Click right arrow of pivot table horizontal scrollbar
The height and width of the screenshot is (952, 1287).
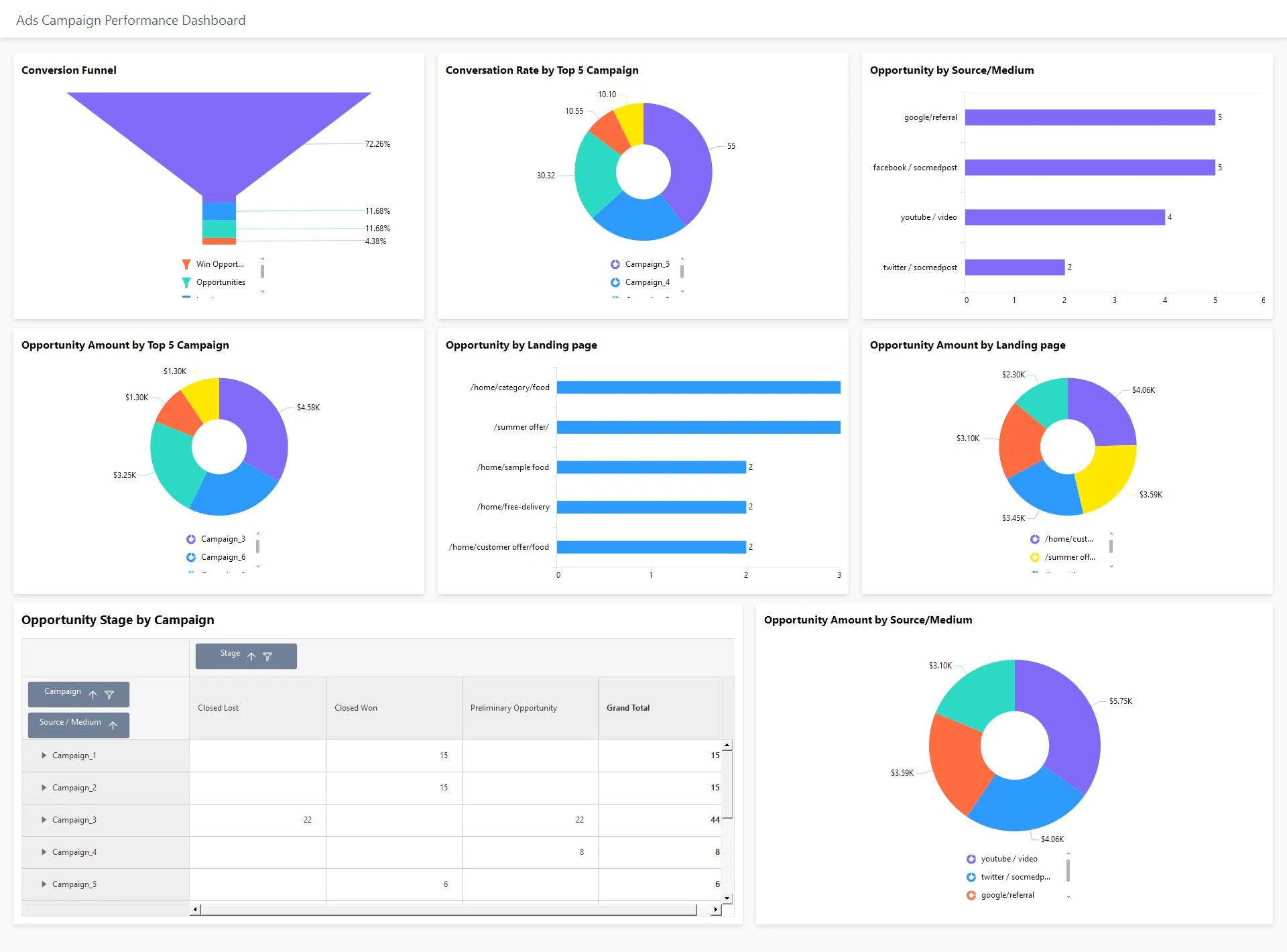point(716,908)
